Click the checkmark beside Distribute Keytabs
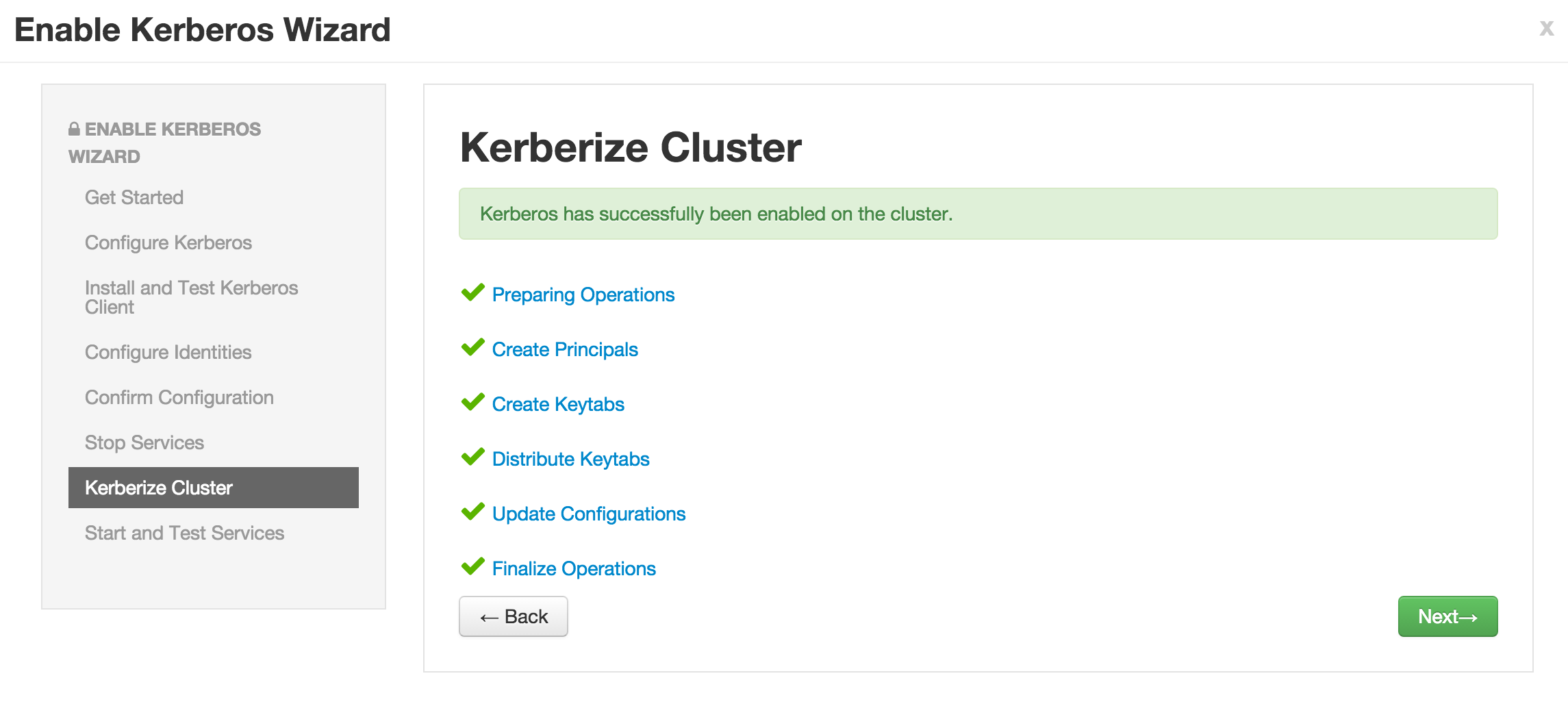1568x715 pixels. [x=473, y=457]
